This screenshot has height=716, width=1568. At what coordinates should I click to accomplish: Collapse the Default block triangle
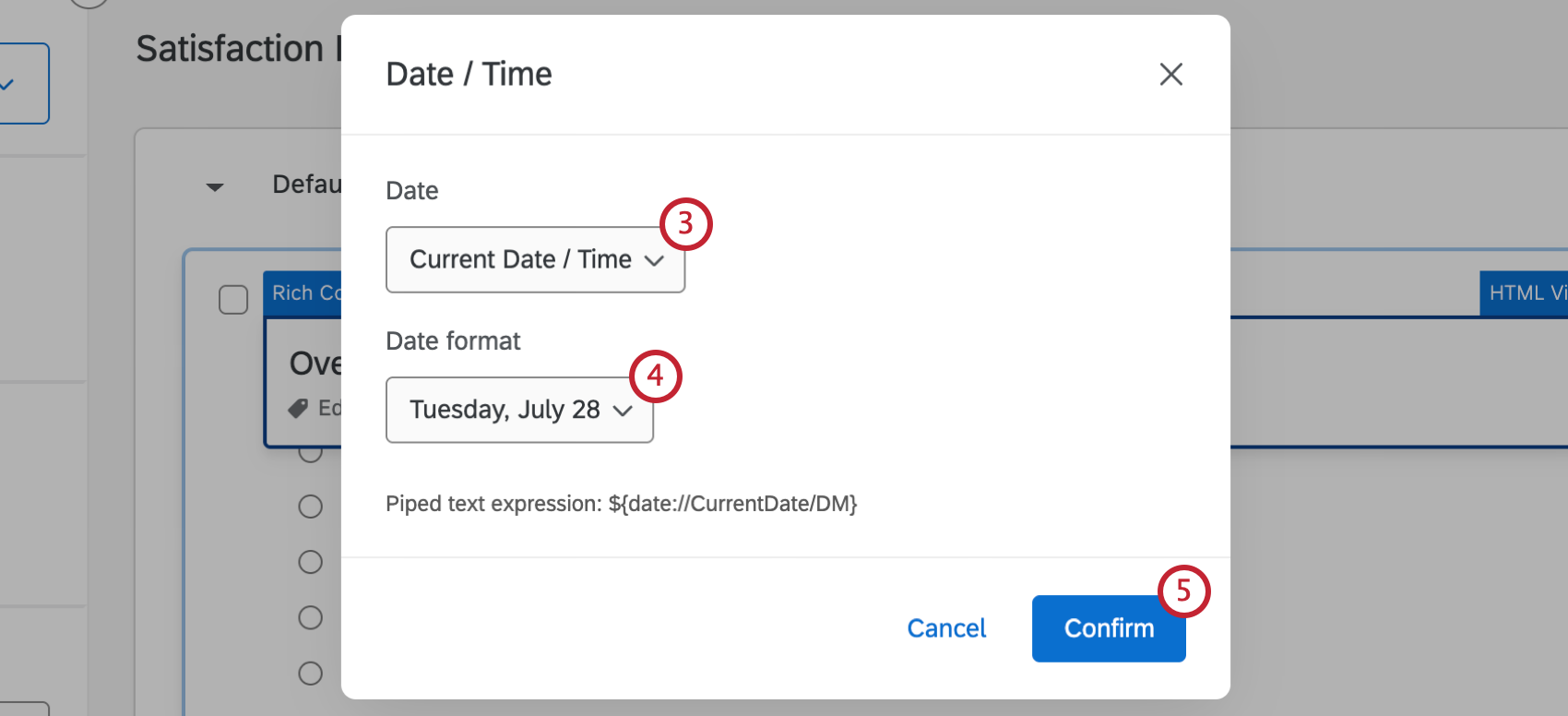215,187
